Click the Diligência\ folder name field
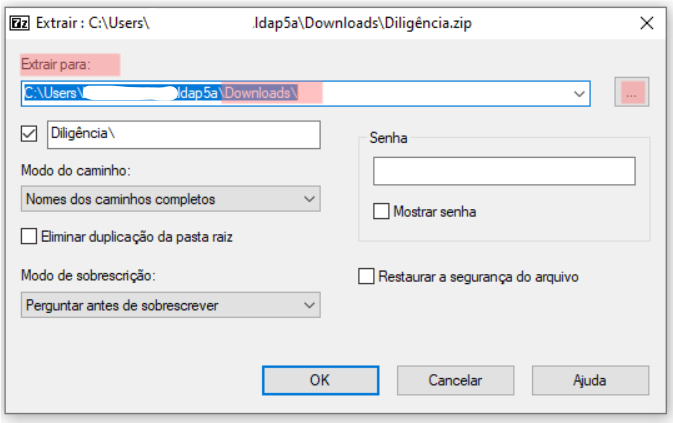The width and height of the screenshot is (673, 423). (x=184, y=135)
